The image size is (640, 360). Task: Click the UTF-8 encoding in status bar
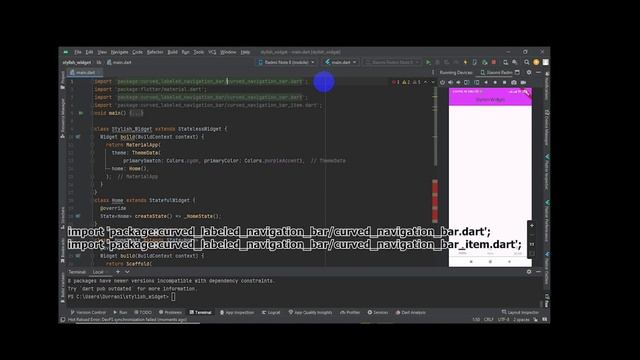click(504, 320)
